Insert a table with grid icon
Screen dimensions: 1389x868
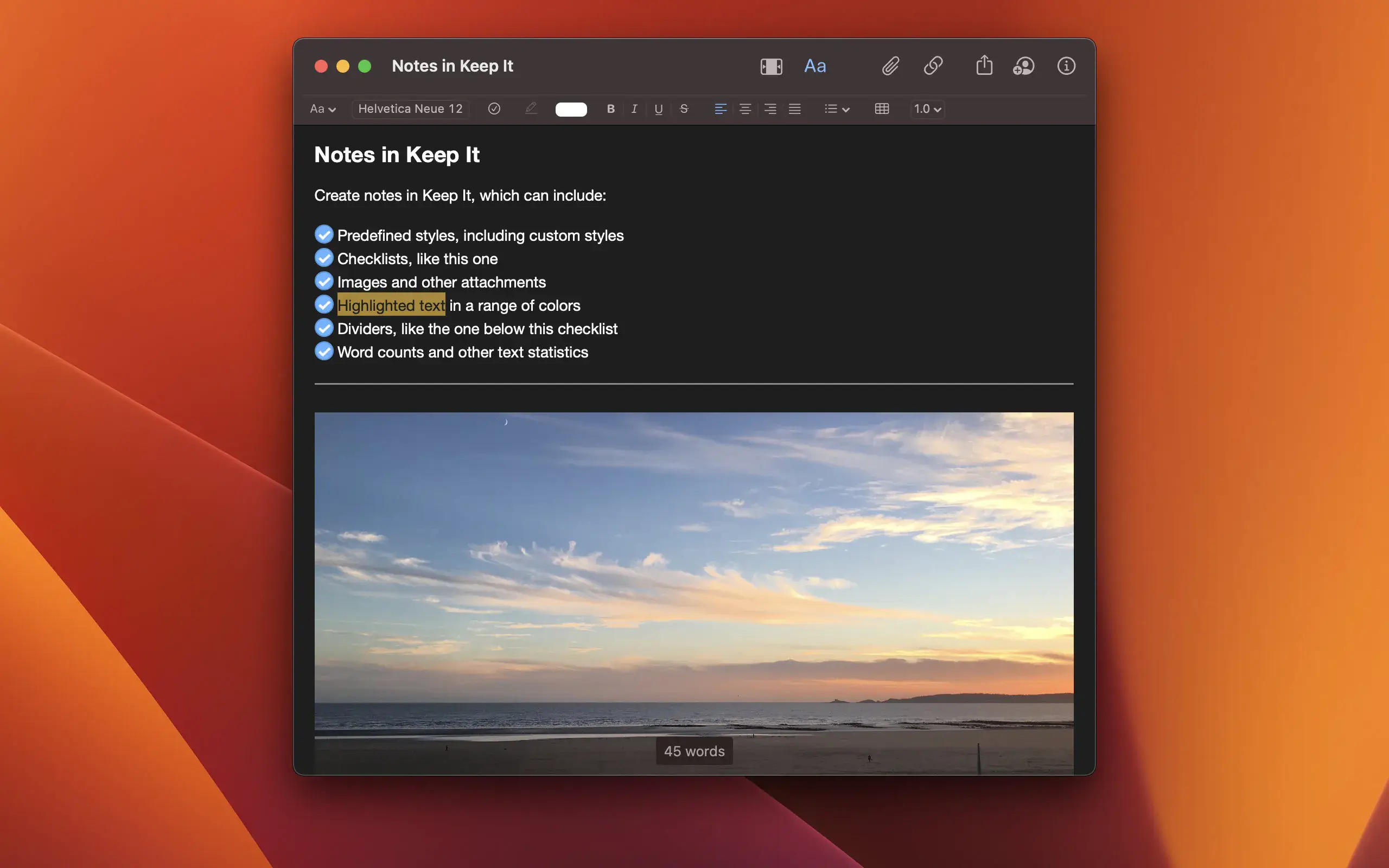(882, 108)
